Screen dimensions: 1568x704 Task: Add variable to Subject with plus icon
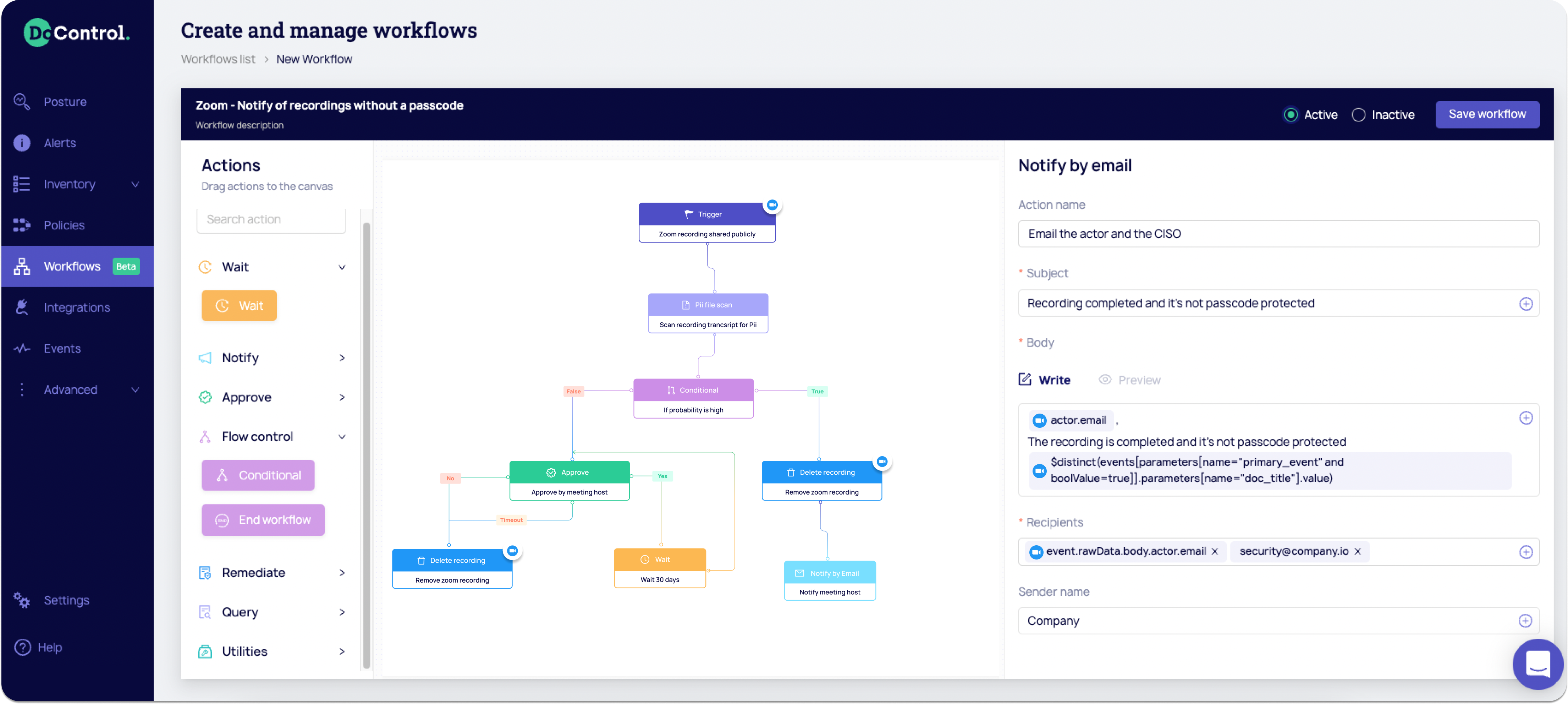click(1525, 304)
